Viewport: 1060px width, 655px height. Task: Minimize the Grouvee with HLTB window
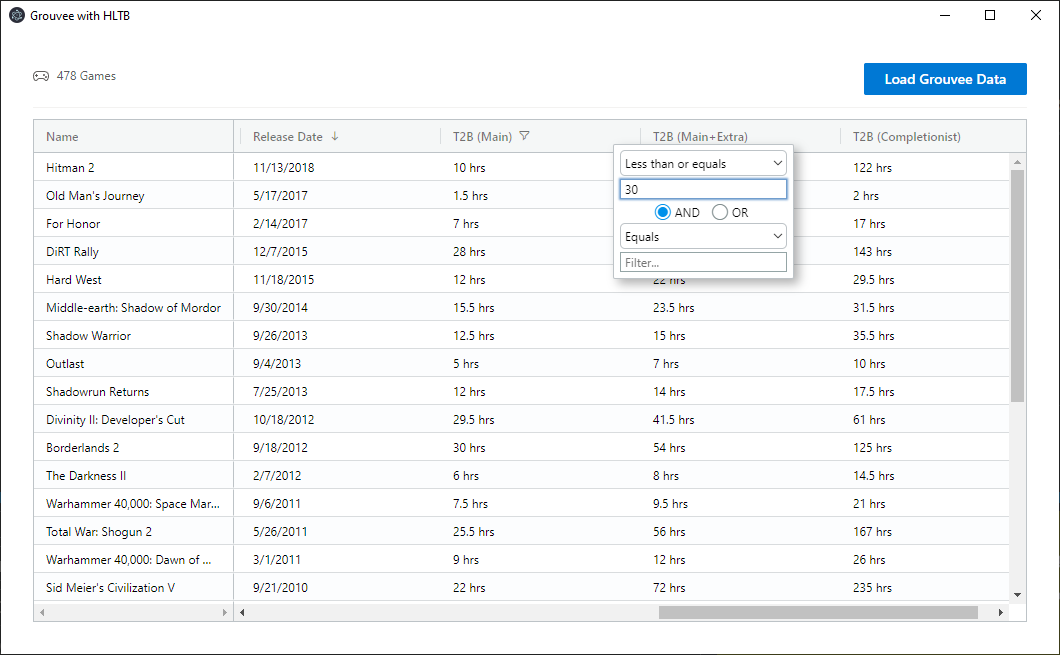click(945, 15)
